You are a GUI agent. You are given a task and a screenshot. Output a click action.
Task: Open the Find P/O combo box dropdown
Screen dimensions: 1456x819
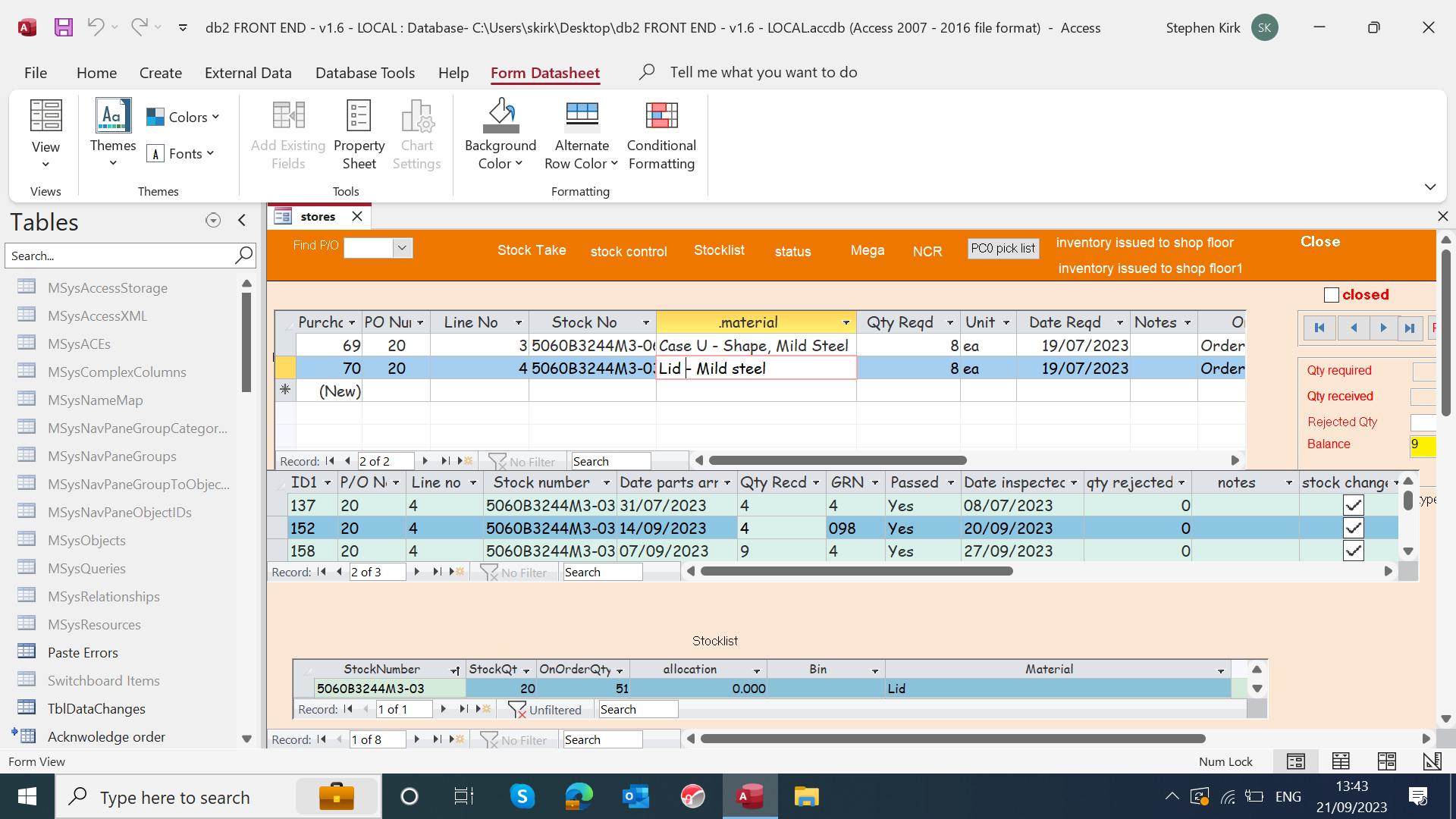coord(403,248)
